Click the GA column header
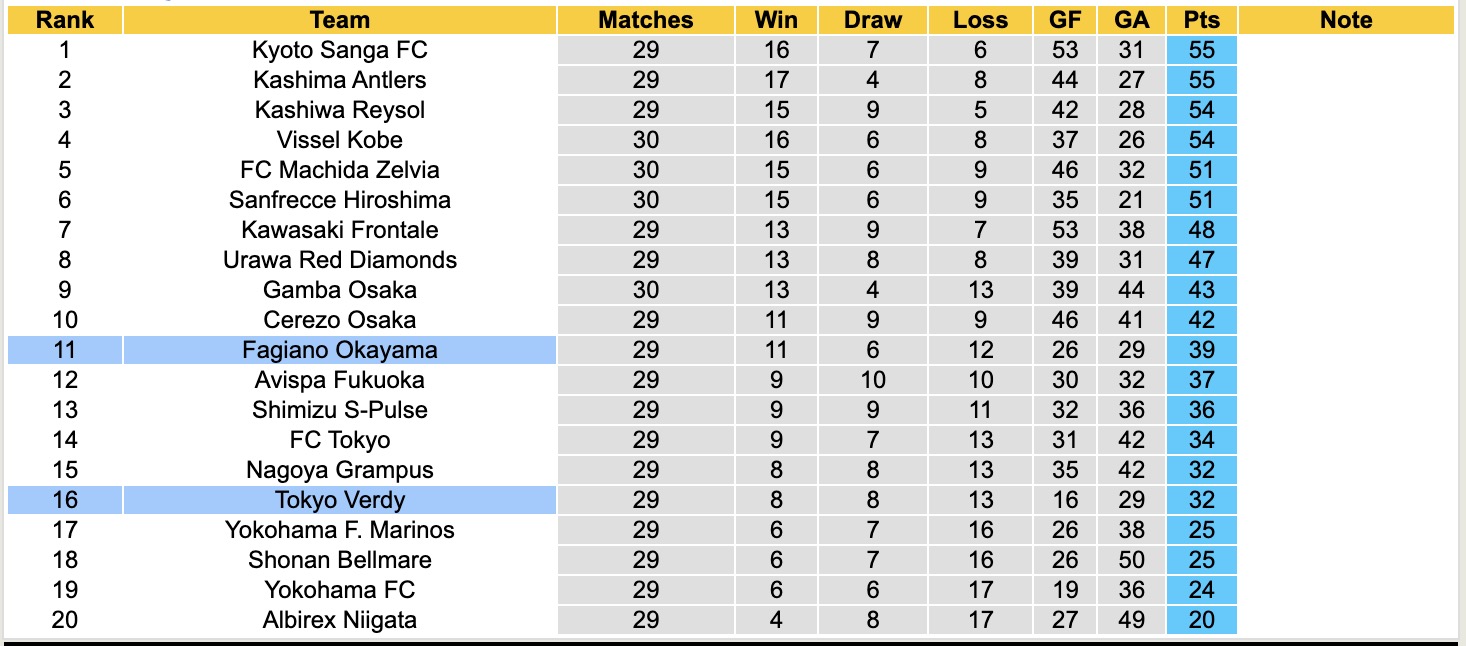 coord(1132,20)
